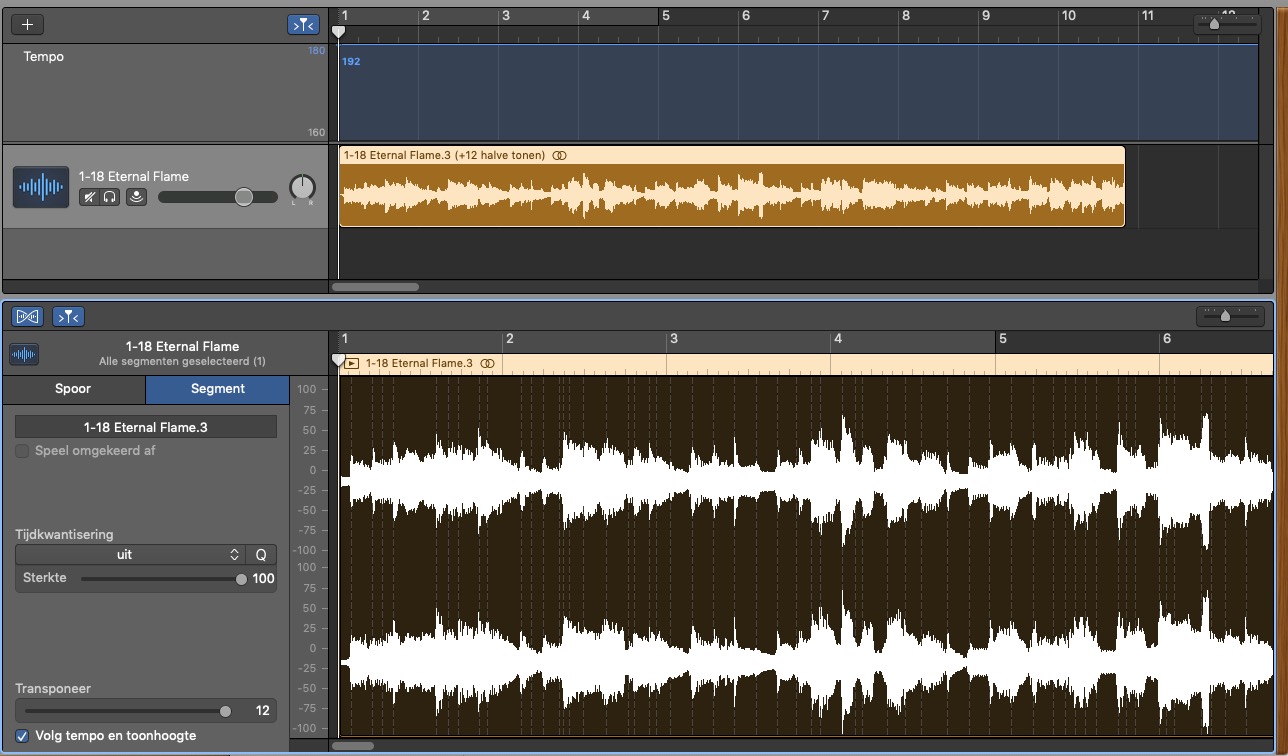1288x756 pixels.
Task: Click the 'Transponeer' label
Action: tap(53, 688)
